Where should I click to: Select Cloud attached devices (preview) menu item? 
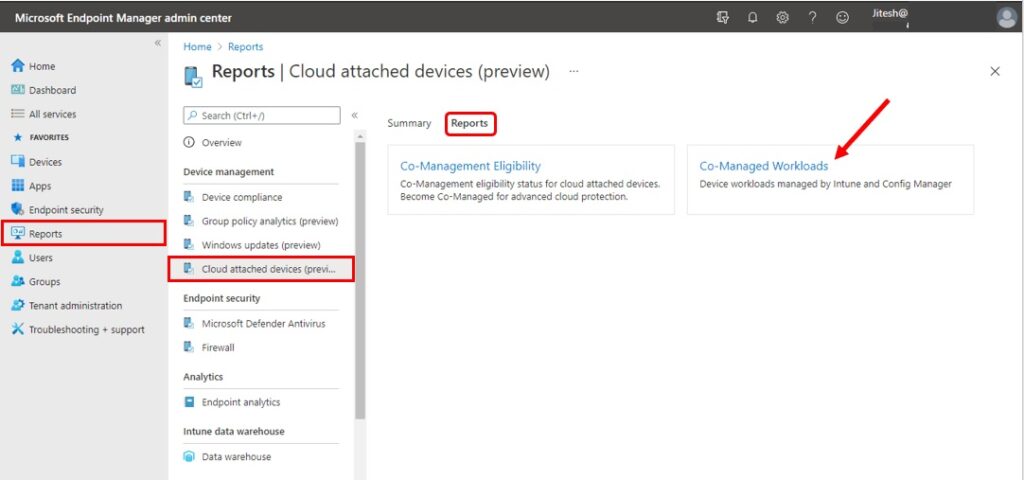pos(261,269)
